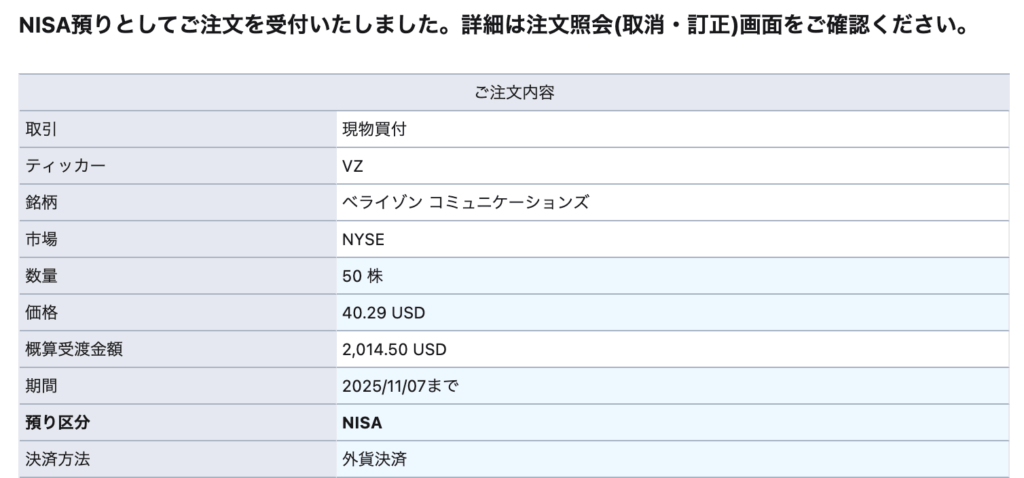Select the ティッカー row label
The image size is (1024, 478).
(x=65, y=166)
